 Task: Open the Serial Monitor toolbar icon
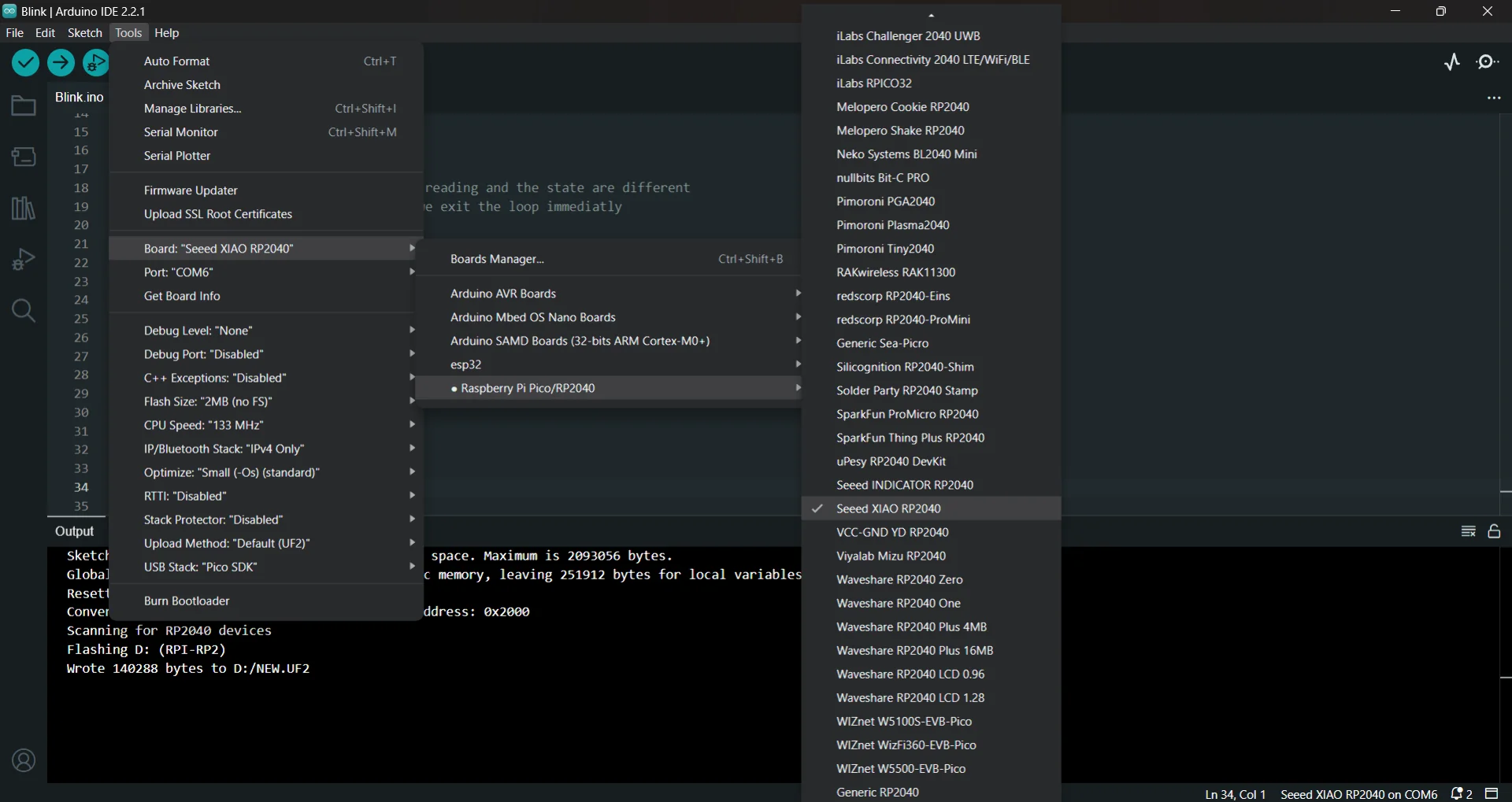[x=1487, y=62]
